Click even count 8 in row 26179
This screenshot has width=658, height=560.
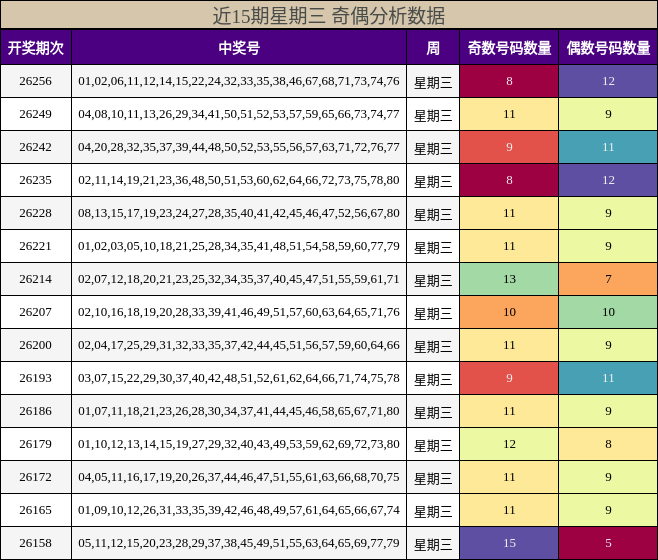click(x=608, y=444)
